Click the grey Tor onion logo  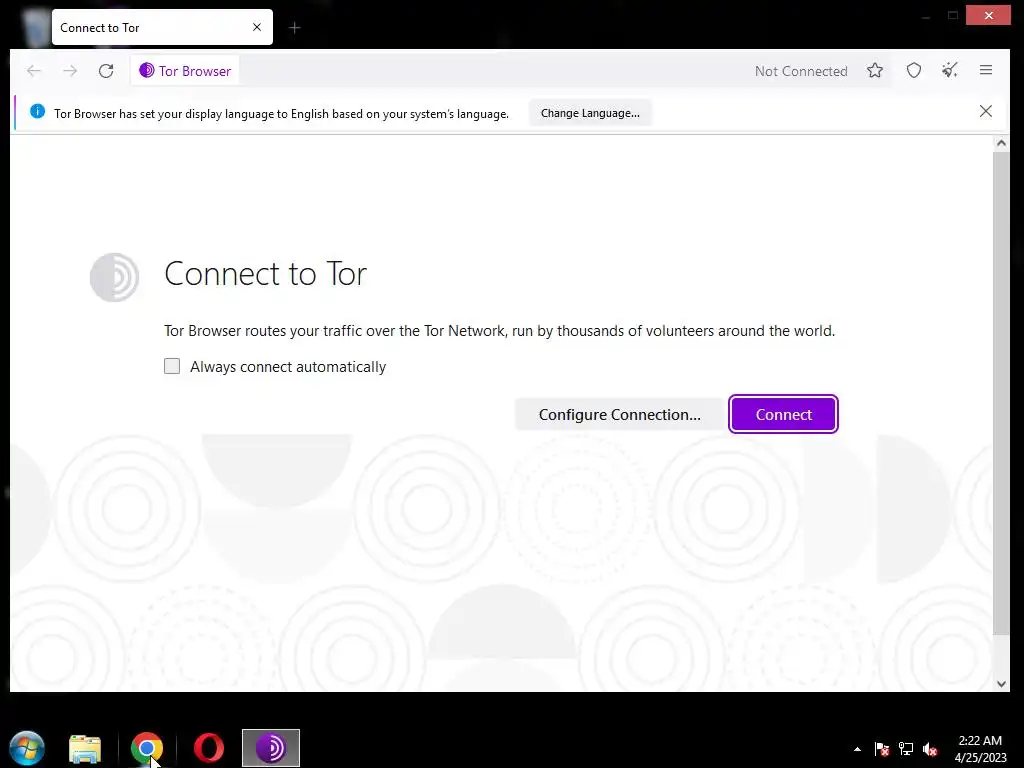pyautogui.click(x=114, y=277)
